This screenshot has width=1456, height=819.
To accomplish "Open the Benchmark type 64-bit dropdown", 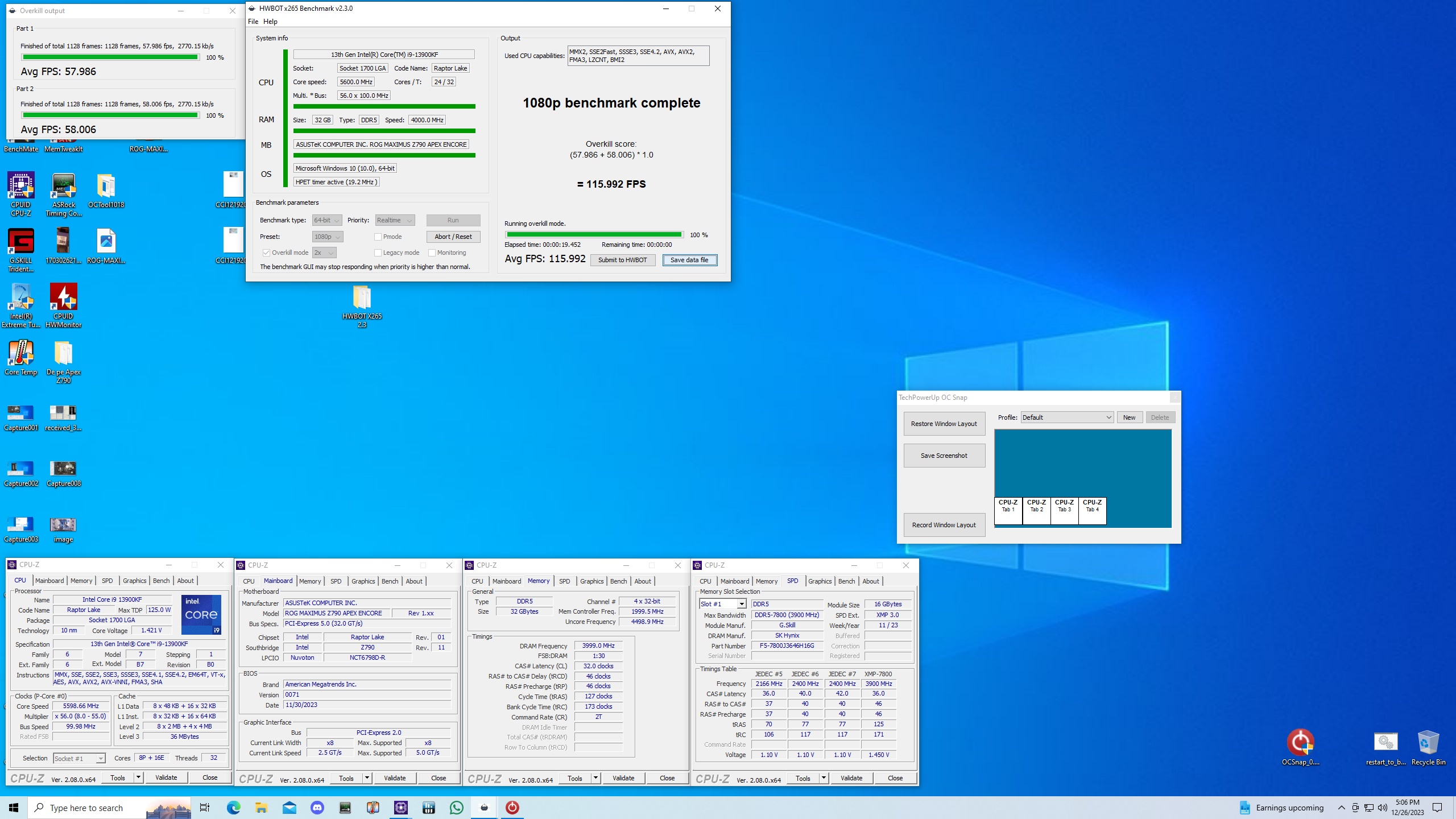I will pyautogui.click(x=327, y=220).
